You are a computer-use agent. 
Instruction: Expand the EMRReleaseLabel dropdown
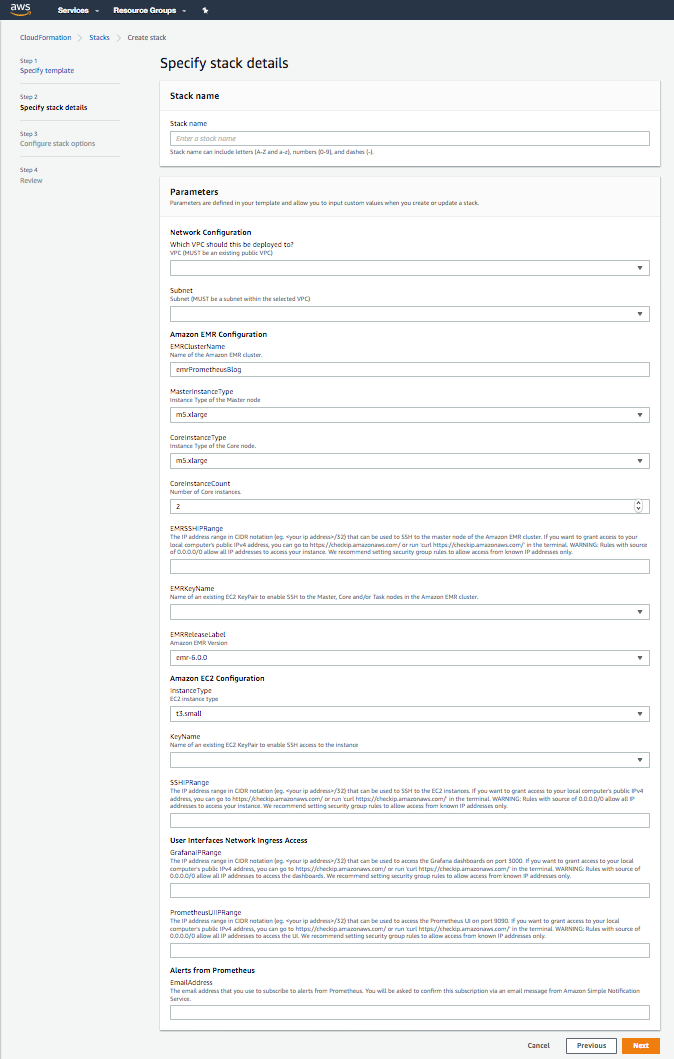[409, 658]
